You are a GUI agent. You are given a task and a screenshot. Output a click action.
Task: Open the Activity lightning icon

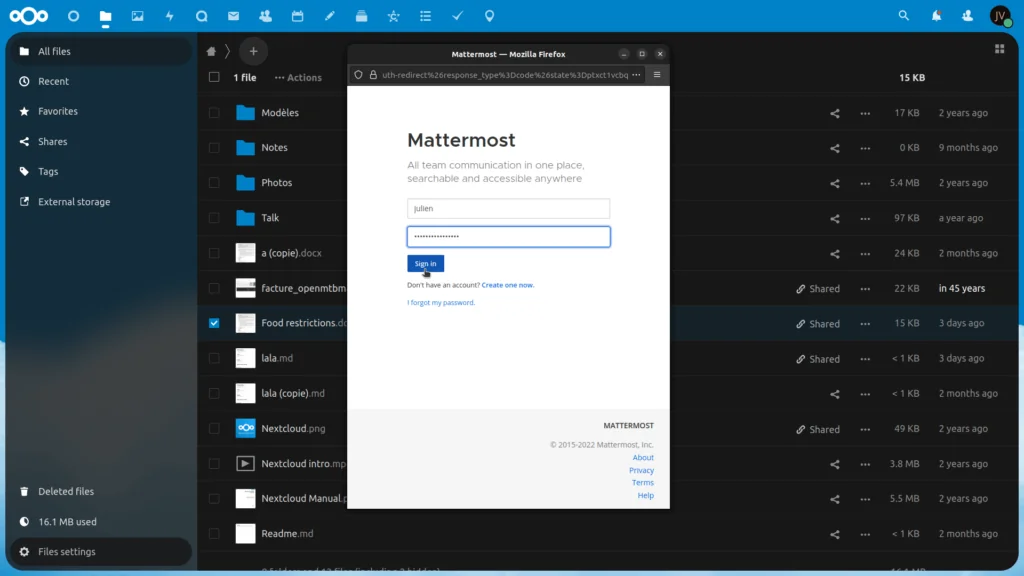170,16
